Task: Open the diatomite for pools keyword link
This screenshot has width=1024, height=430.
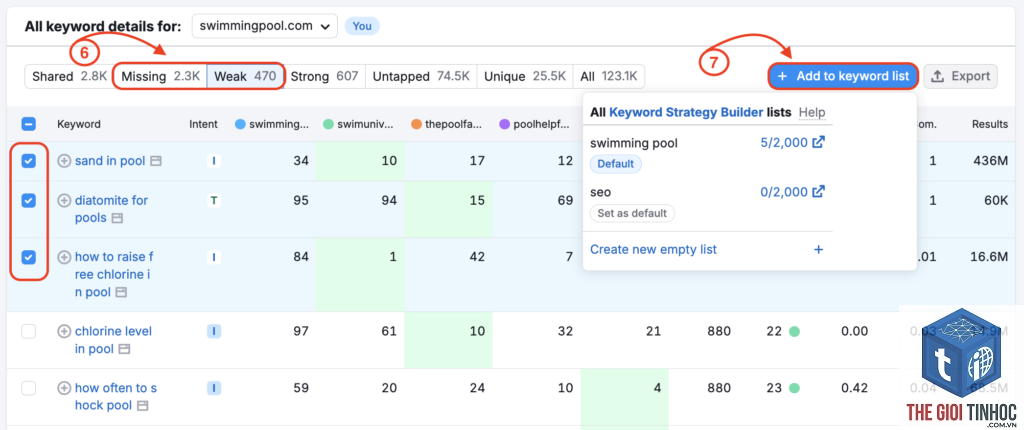Action: pos(111,209)
